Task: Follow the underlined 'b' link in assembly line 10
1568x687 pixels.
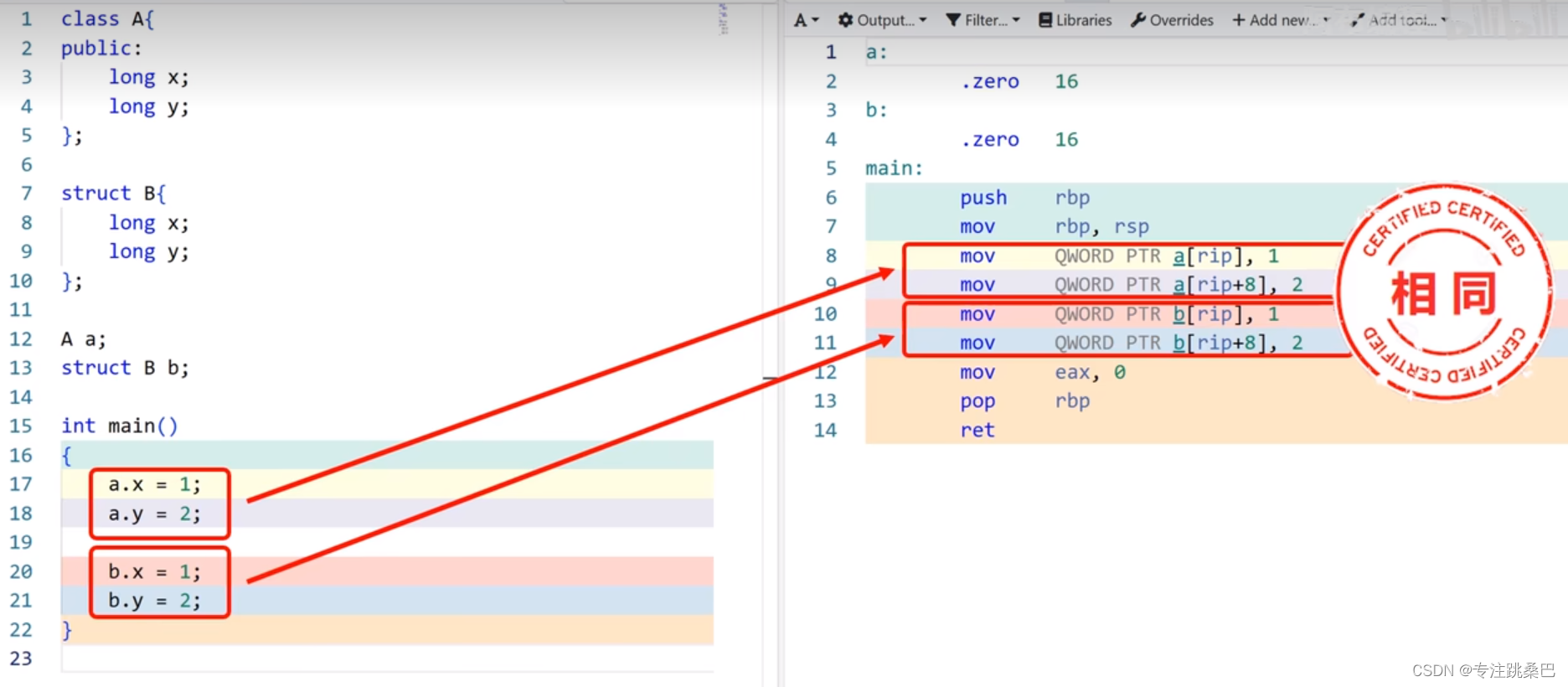Action: click(1179, 314)
